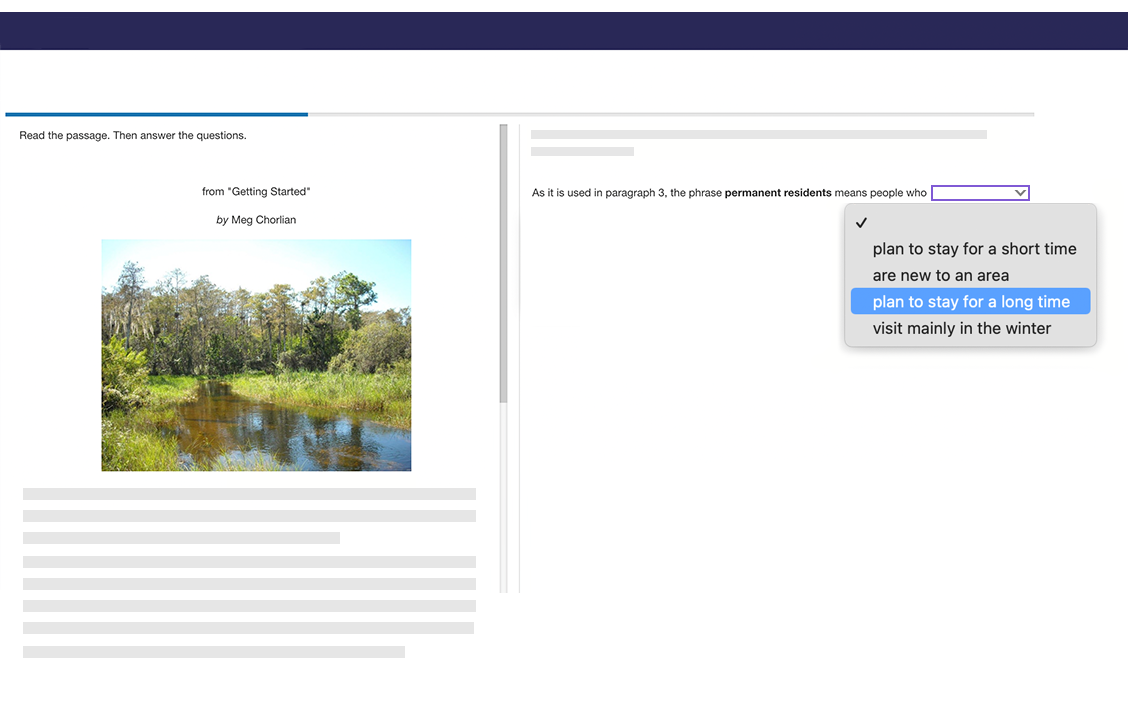Pick "are new to an area" option

pyautogui.click(x=940, y=275)
